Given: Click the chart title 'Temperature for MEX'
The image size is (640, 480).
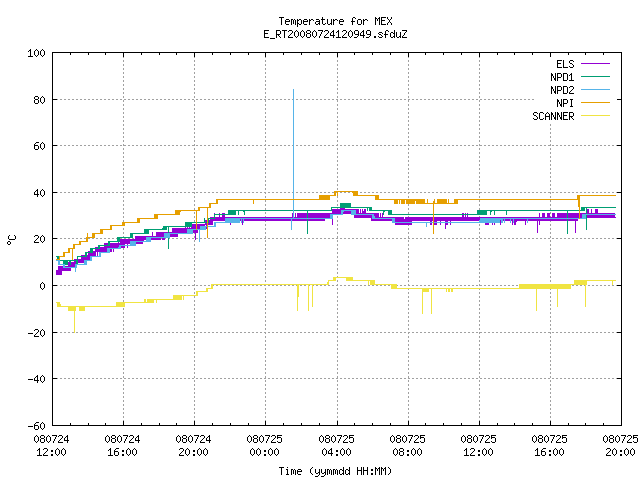Looking at the screenshot, I should 335,21.
